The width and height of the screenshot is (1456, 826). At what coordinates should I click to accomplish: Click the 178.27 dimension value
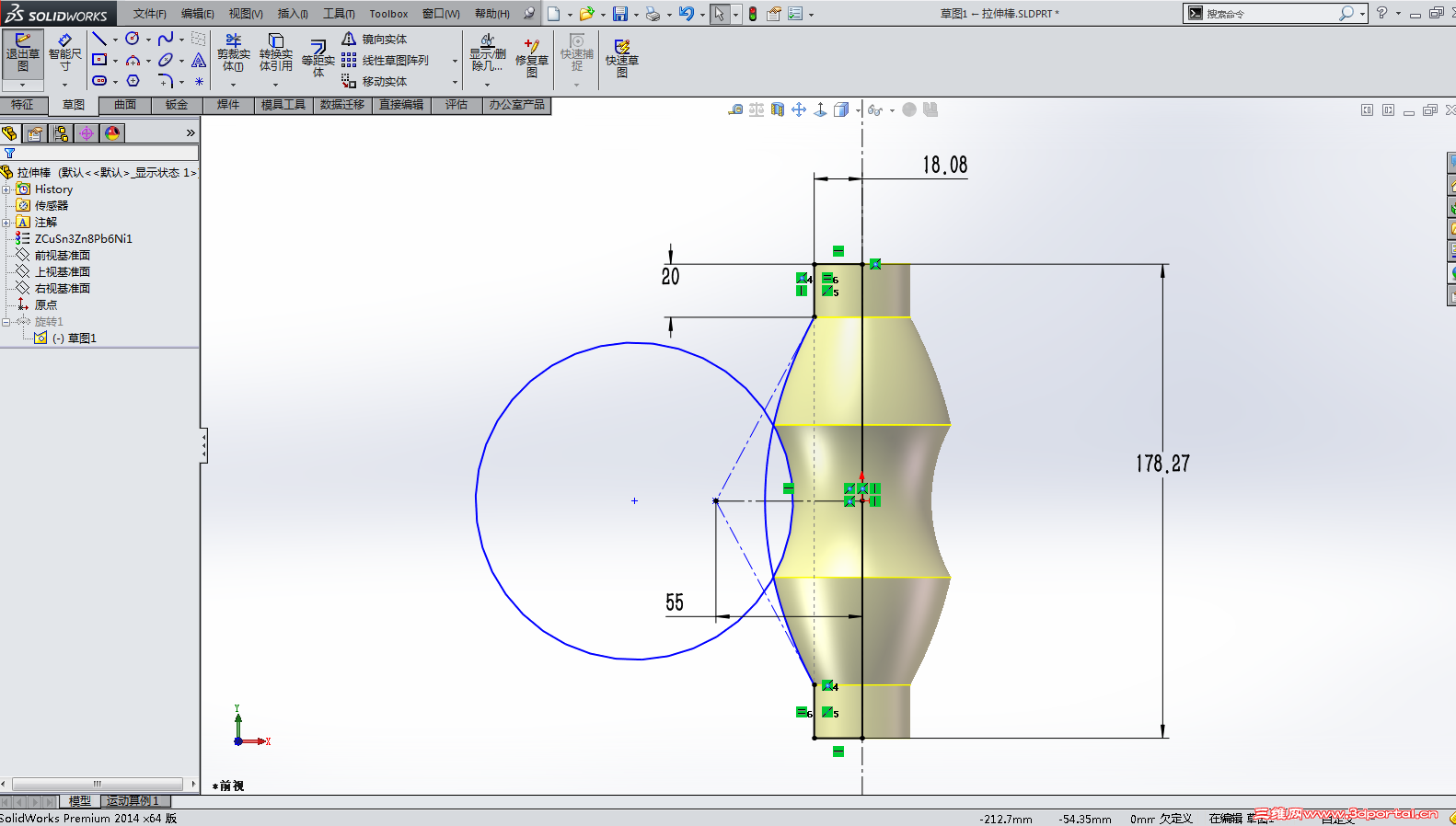[x=1162, y=464]
